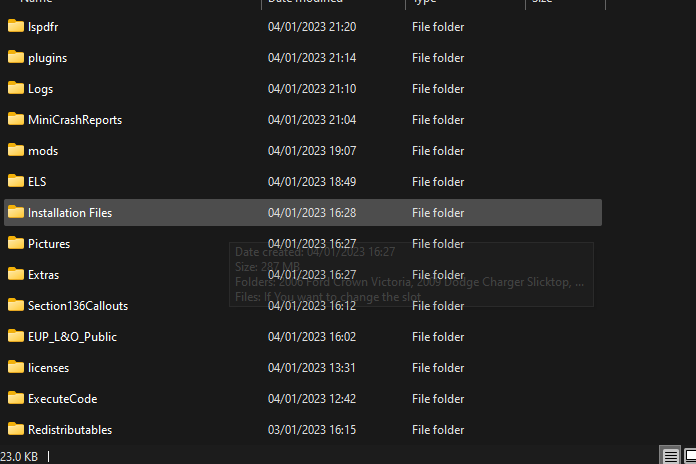Screen dimensions: 696x464
Task: Click the mods folder icon
Action: point(15,151)
